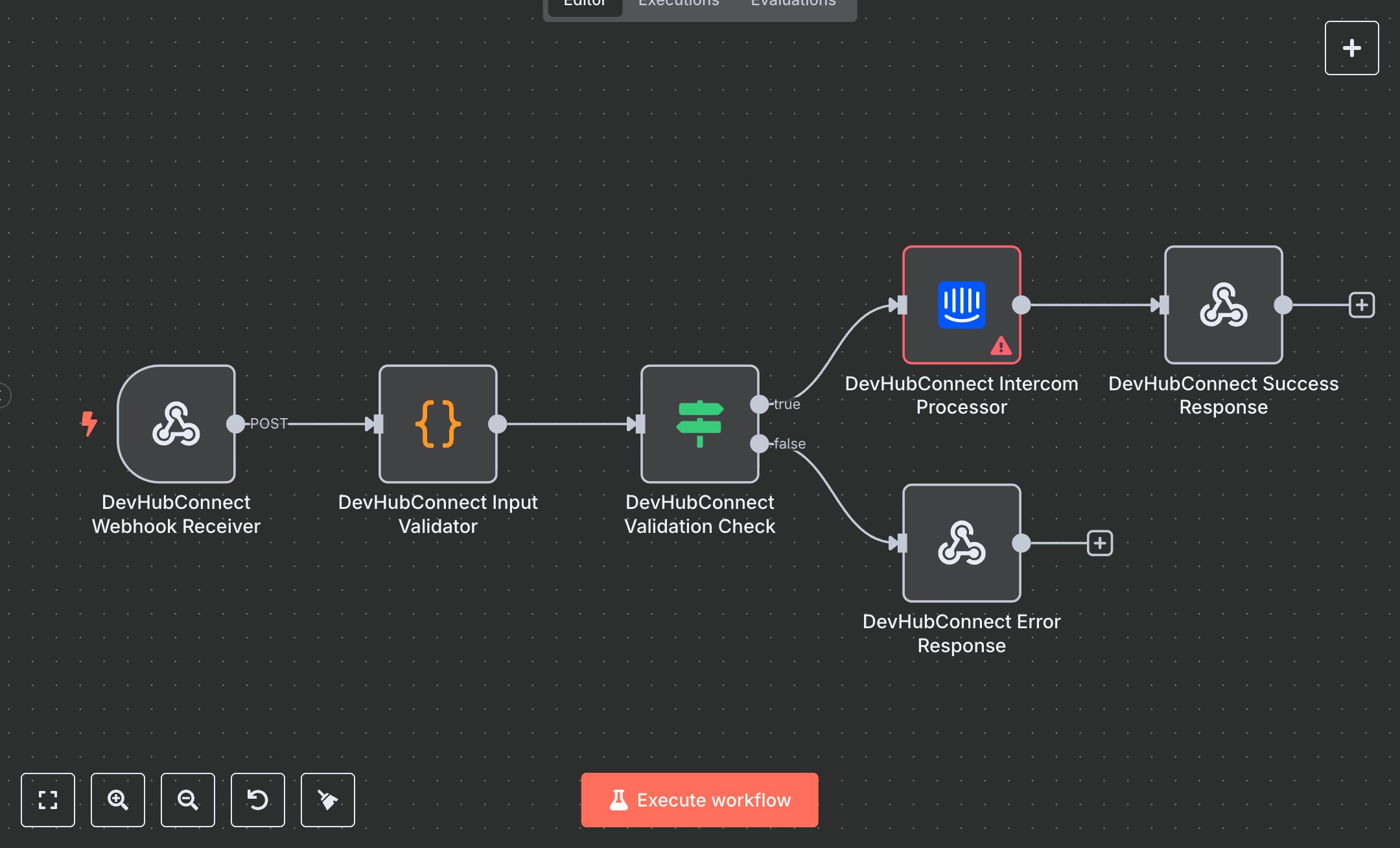The image size is (1400, 848).
Task: Select the Editor tab
Action: (583, 5)
